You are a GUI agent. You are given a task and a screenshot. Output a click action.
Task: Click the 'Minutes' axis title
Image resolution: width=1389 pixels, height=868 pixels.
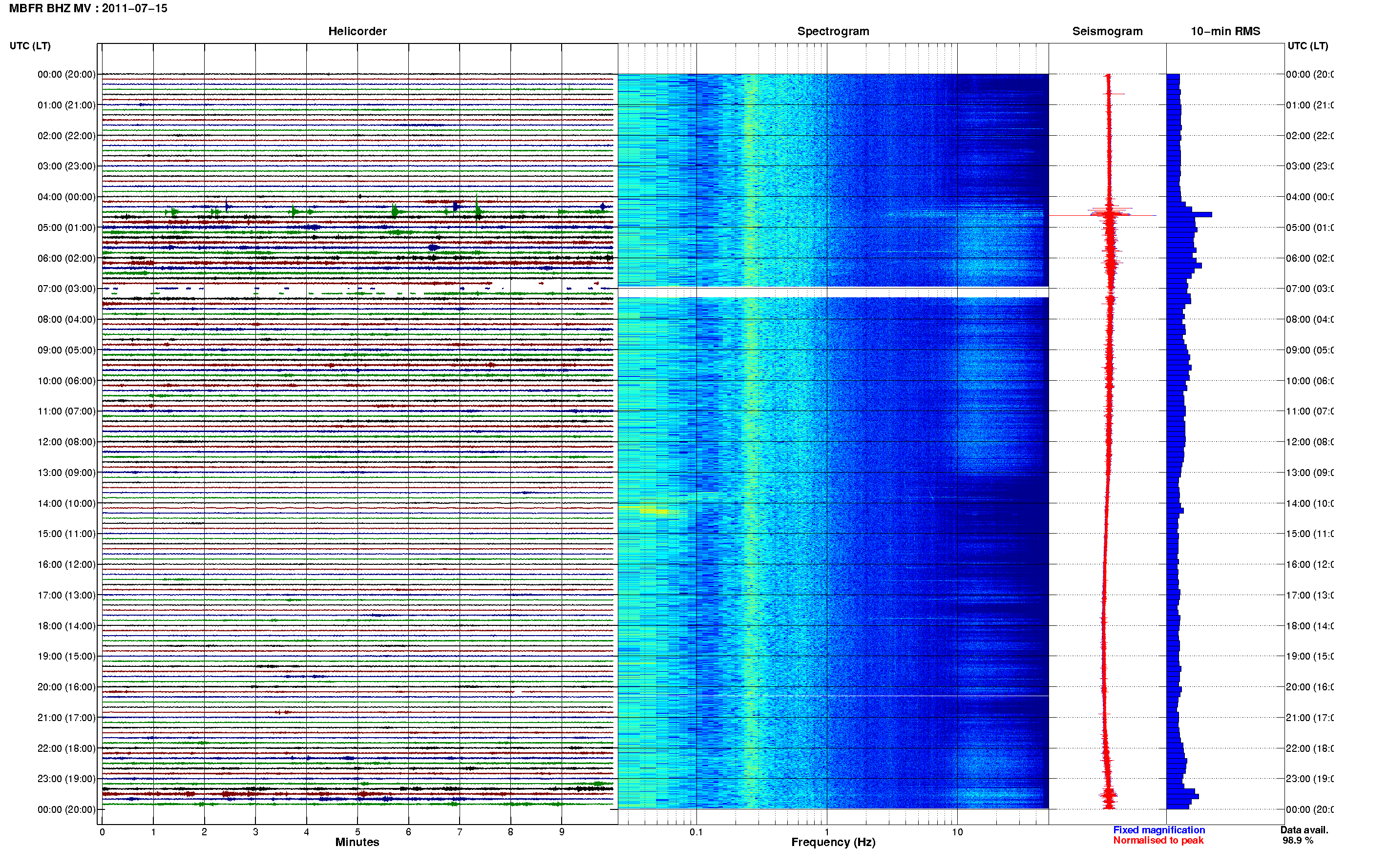(357, 842)
